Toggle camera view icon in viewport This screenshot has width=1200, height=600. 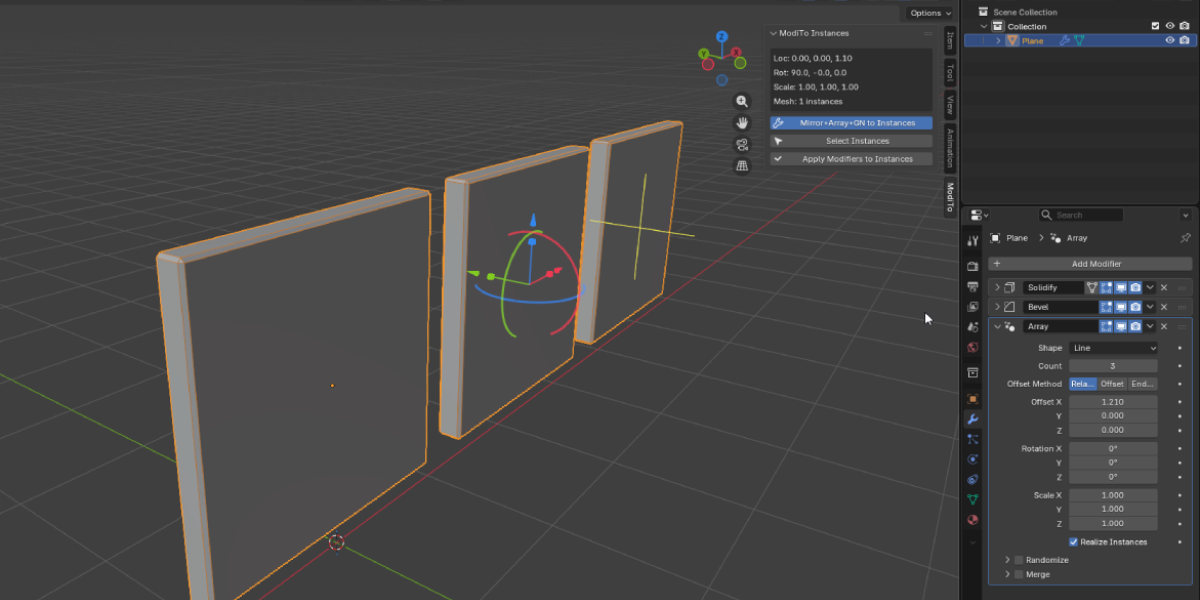click(x=742, y=145)
